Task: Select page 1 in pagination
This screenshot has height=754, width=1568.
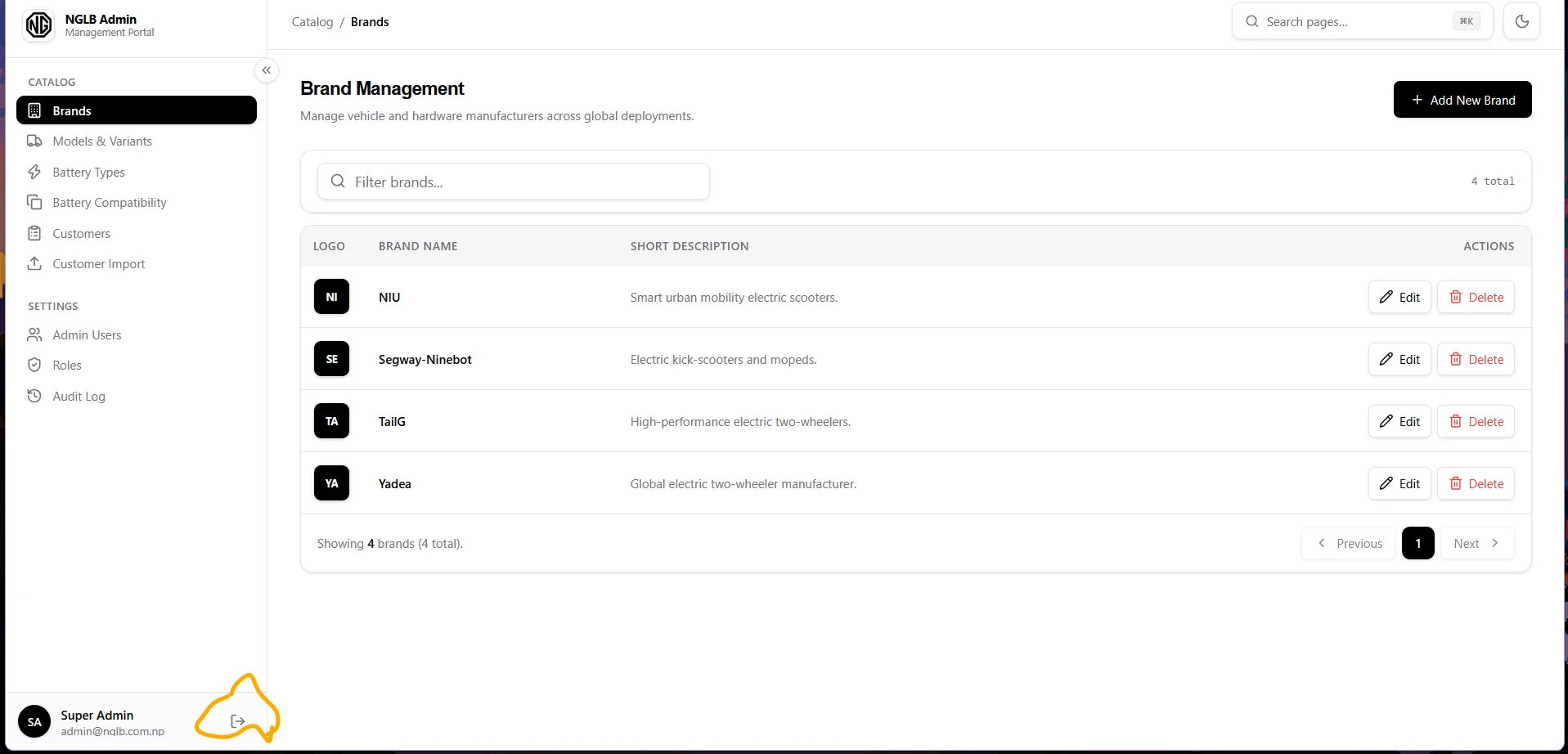Action: click(x=1418, y=543)
